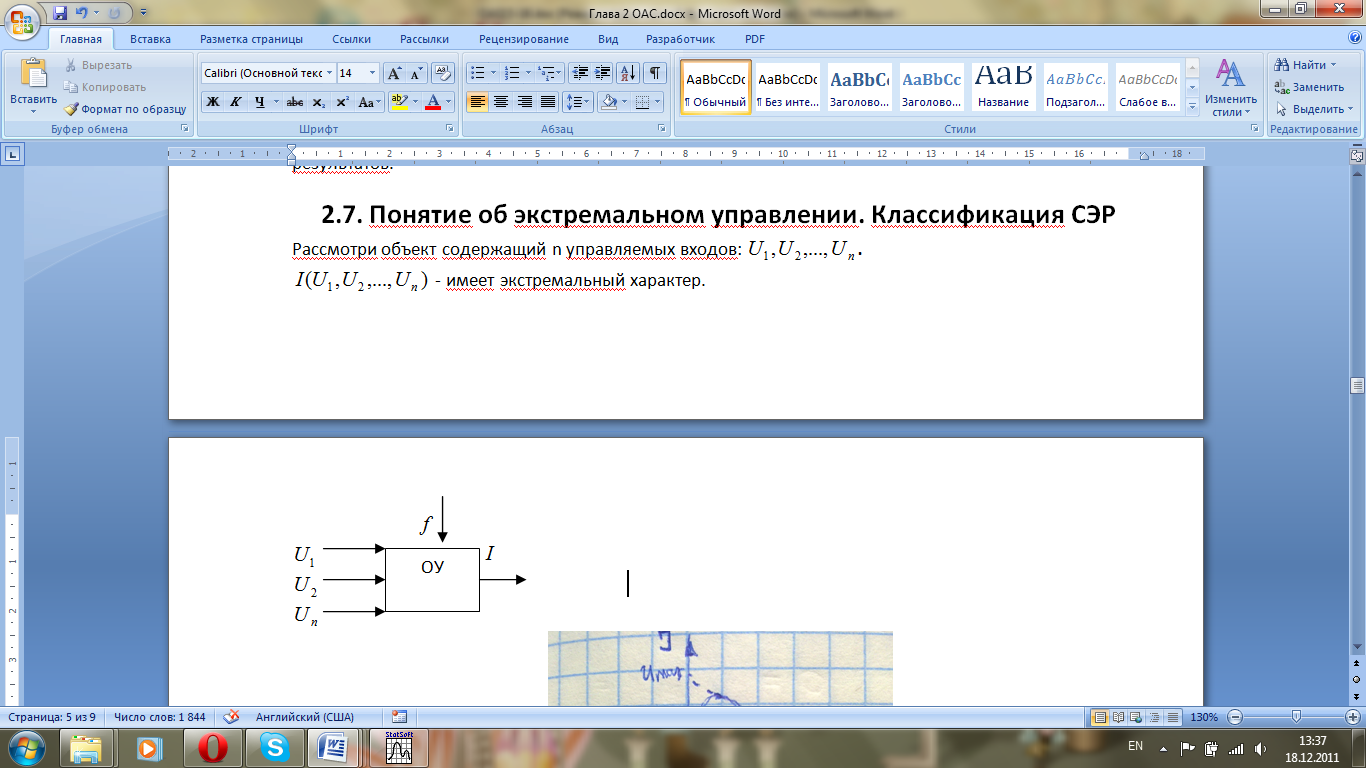Click the vertical scrollbar thumb
This screenshot has width=1366, height=768.
click(x=1357, y=385)
